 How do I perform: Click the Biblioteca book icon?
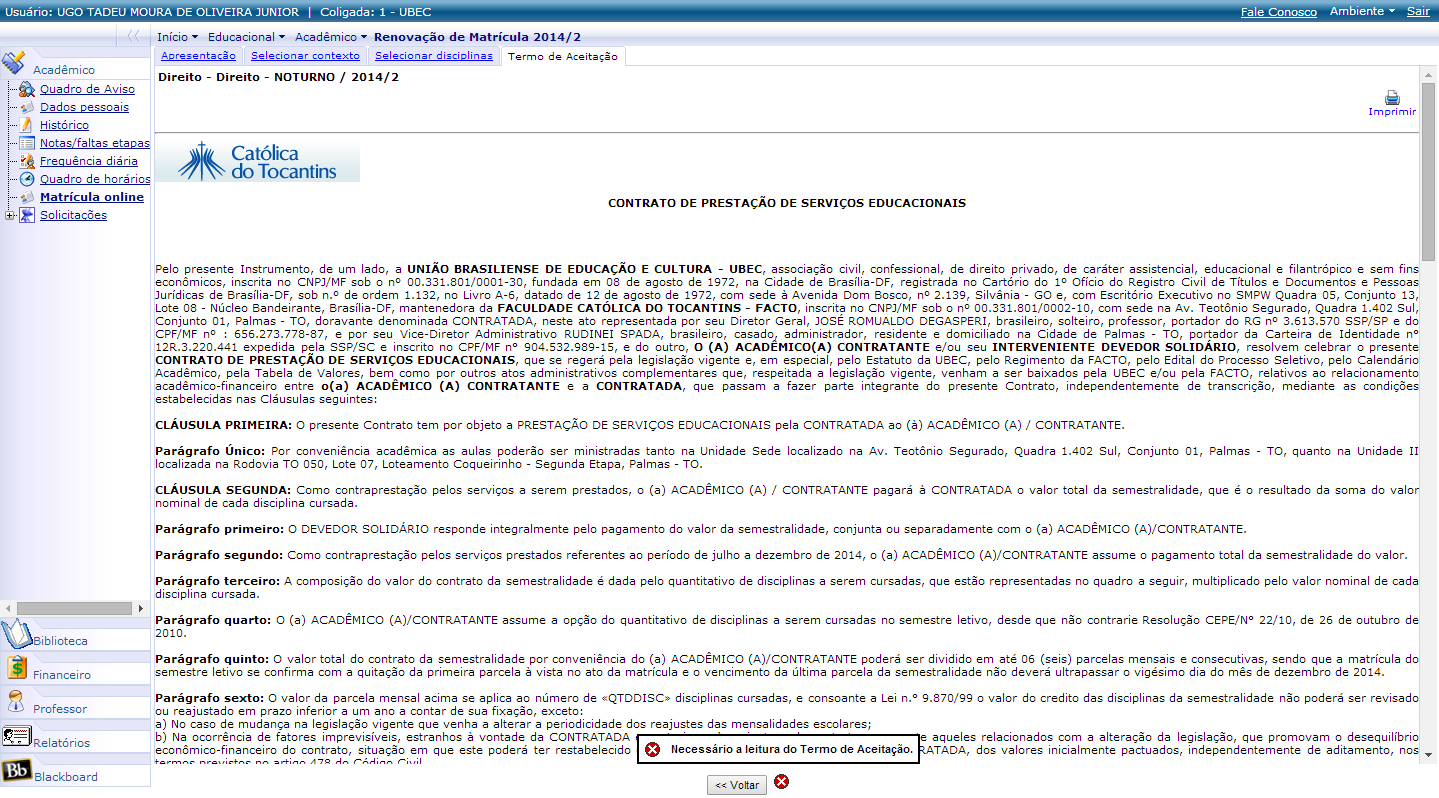pos(17,634)
